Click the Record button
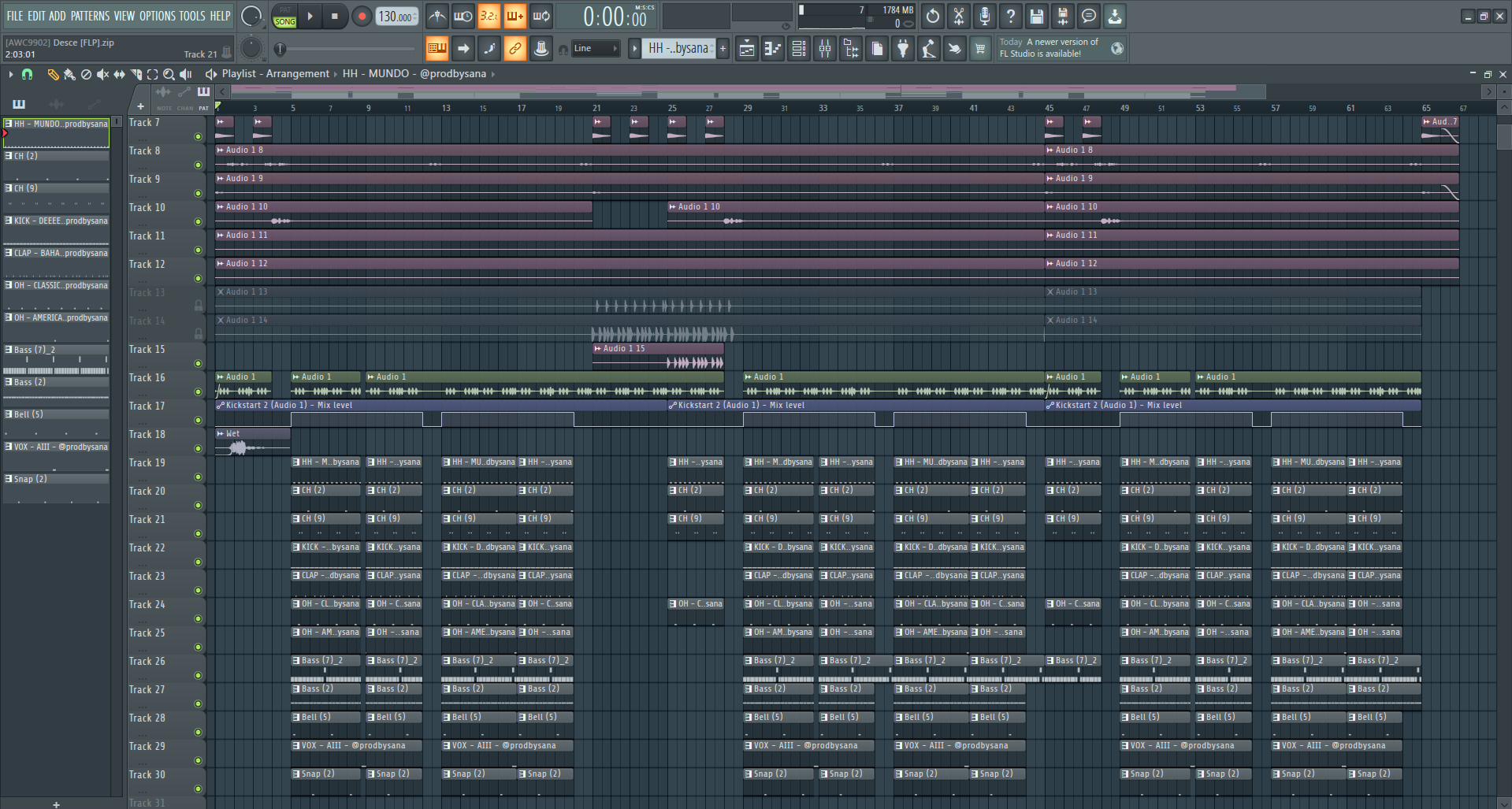The height and width of the screenshot is (809, 1512). point(362,16)
